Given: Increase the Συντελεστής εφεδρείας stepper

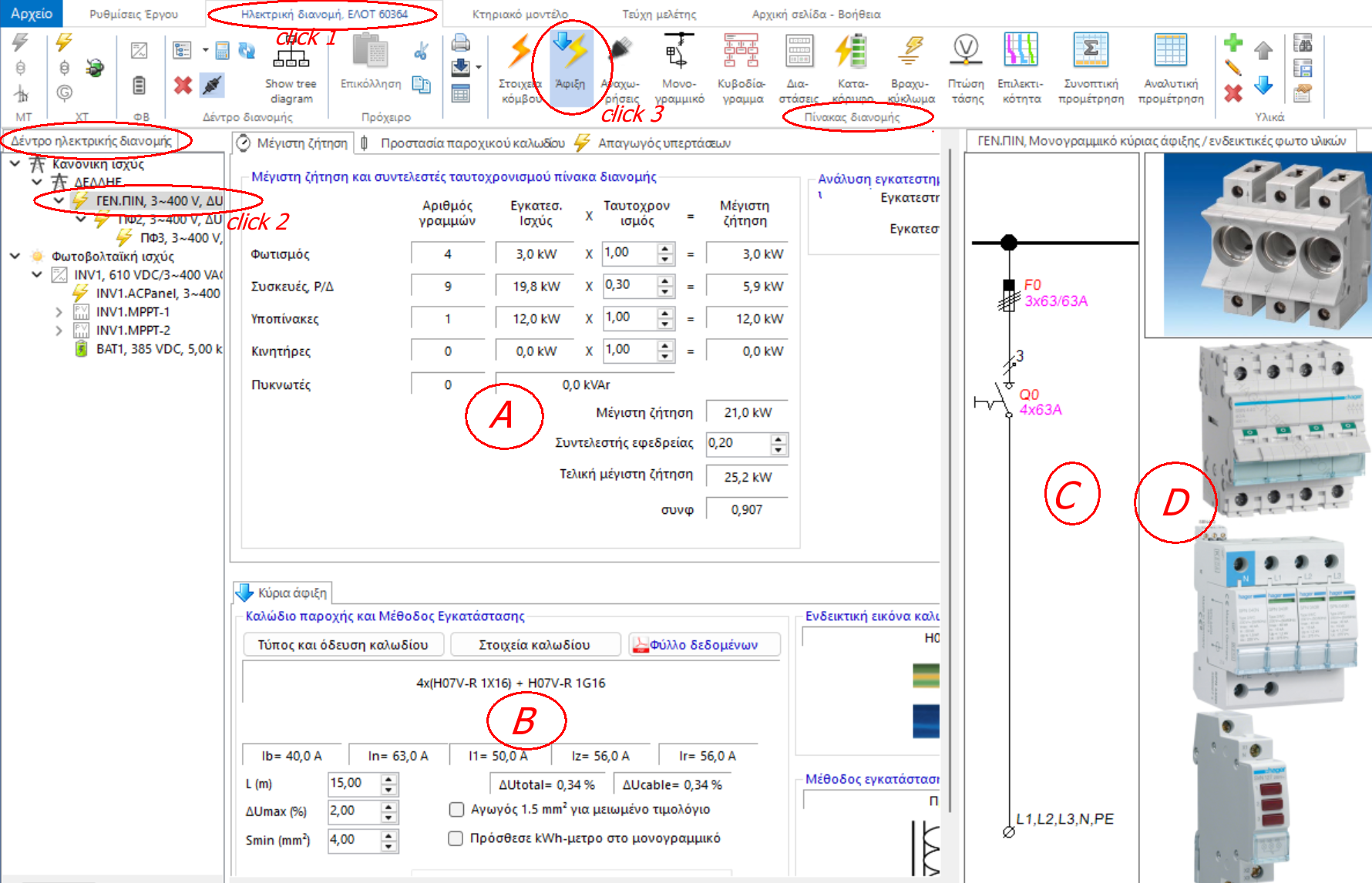Looking at the screenshot, I should 778,439.
